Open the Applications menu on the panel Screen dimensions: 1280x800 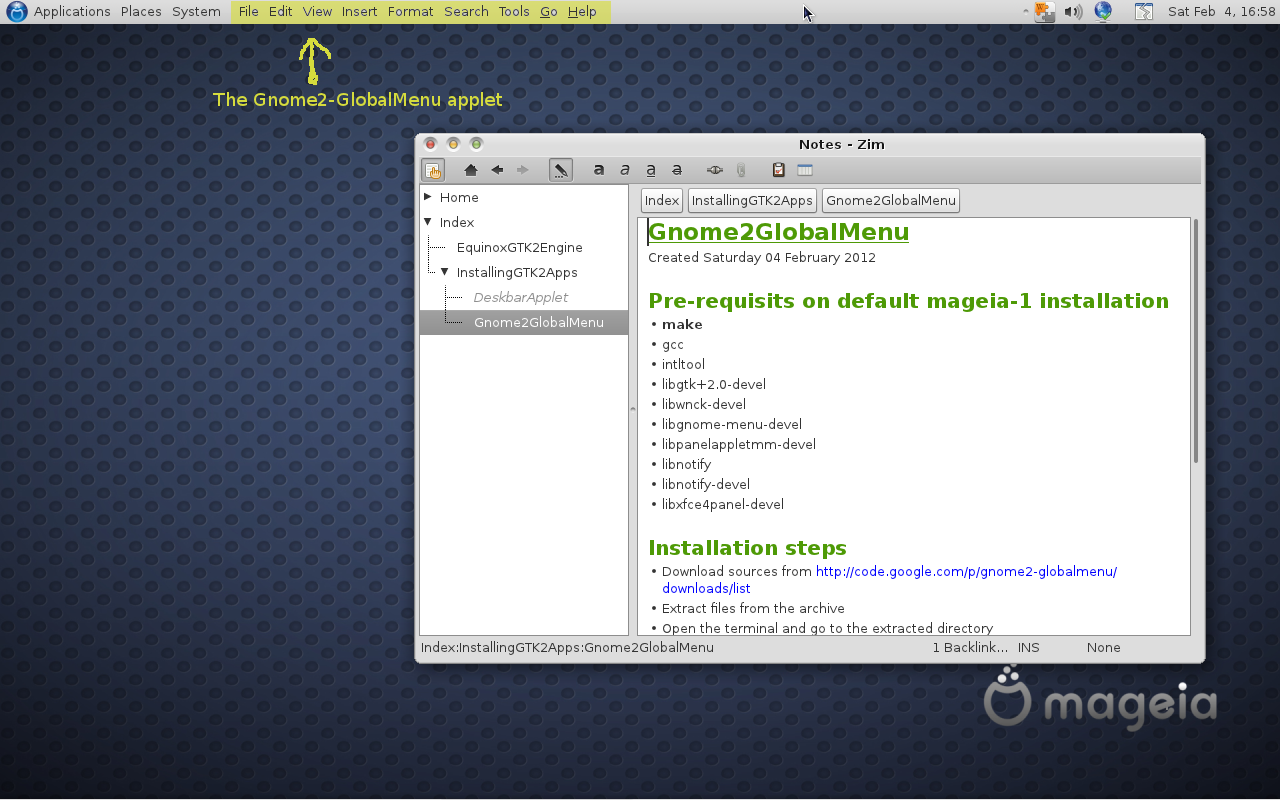pos(72,12)
